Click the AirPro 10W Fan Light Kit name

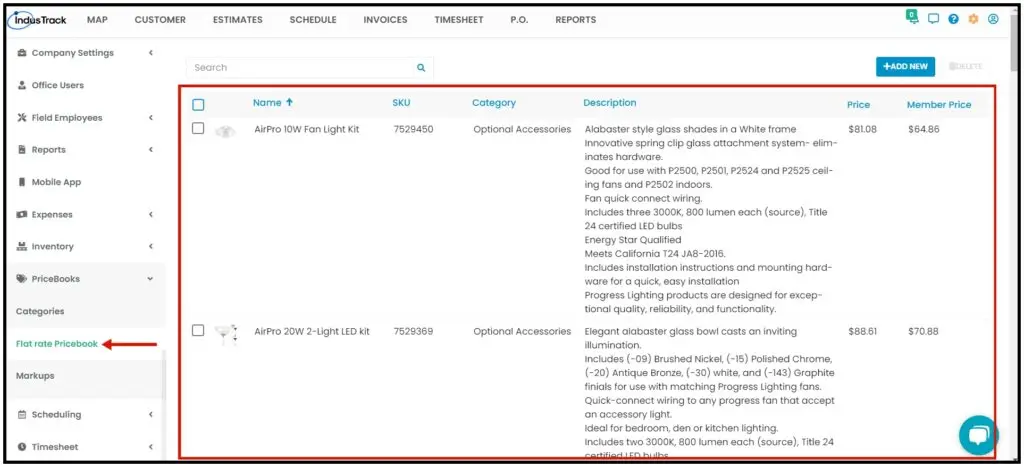click(x=307, y=129)
